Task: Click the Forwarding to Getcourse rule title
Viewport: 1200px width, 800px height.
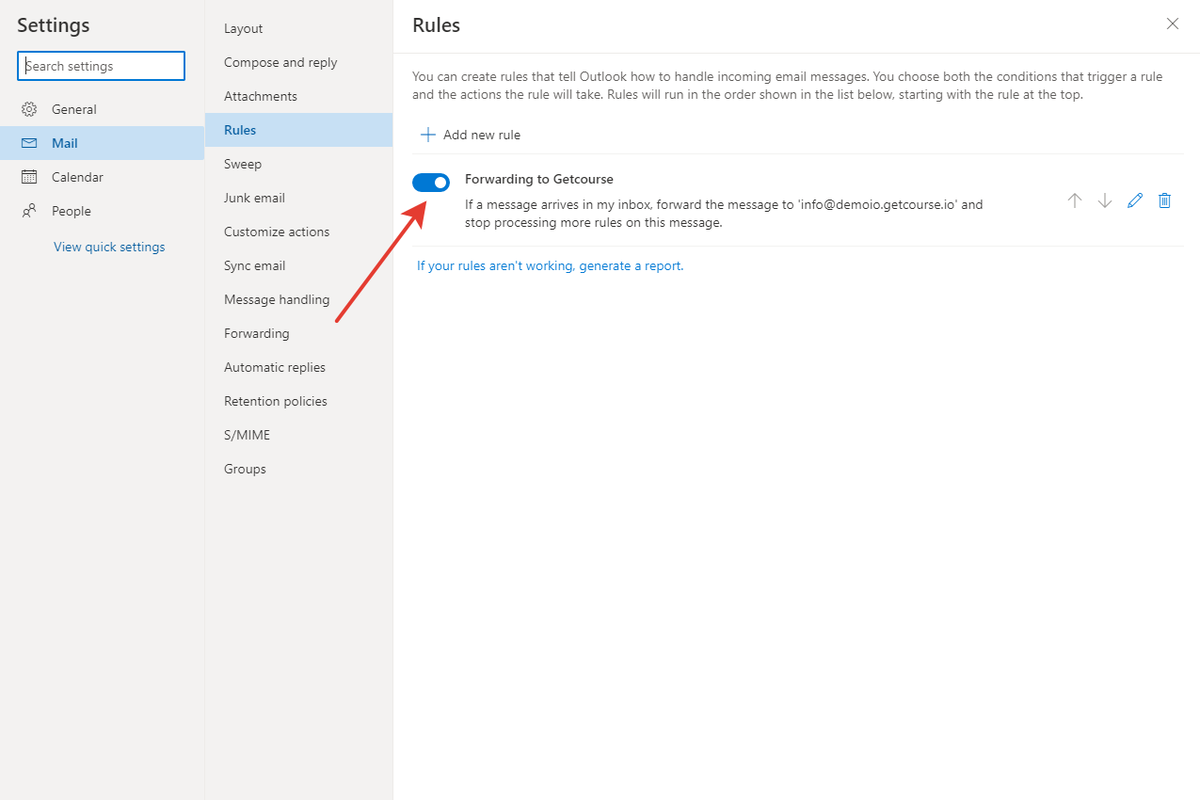Action: point(539,179)
